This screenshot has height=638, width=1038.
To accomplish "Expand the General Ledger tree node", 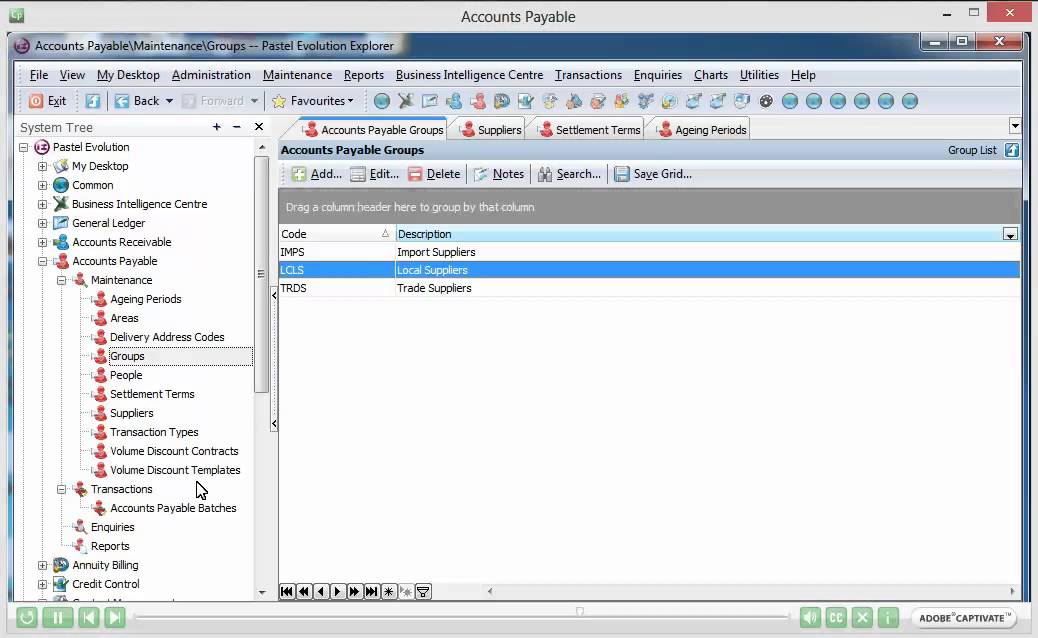I will pyautogui.click(x=42, y=223).
